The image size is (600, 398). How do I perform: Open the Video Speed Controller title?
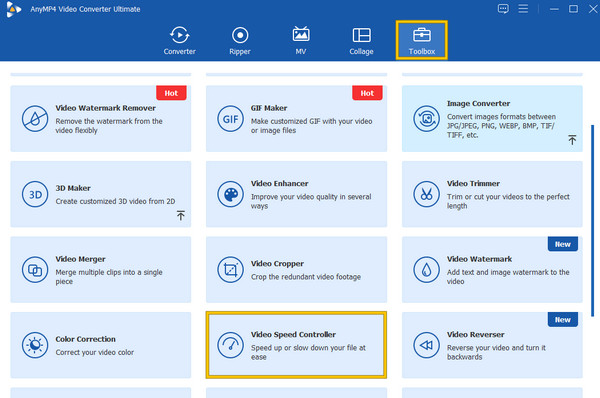(293, 334)
